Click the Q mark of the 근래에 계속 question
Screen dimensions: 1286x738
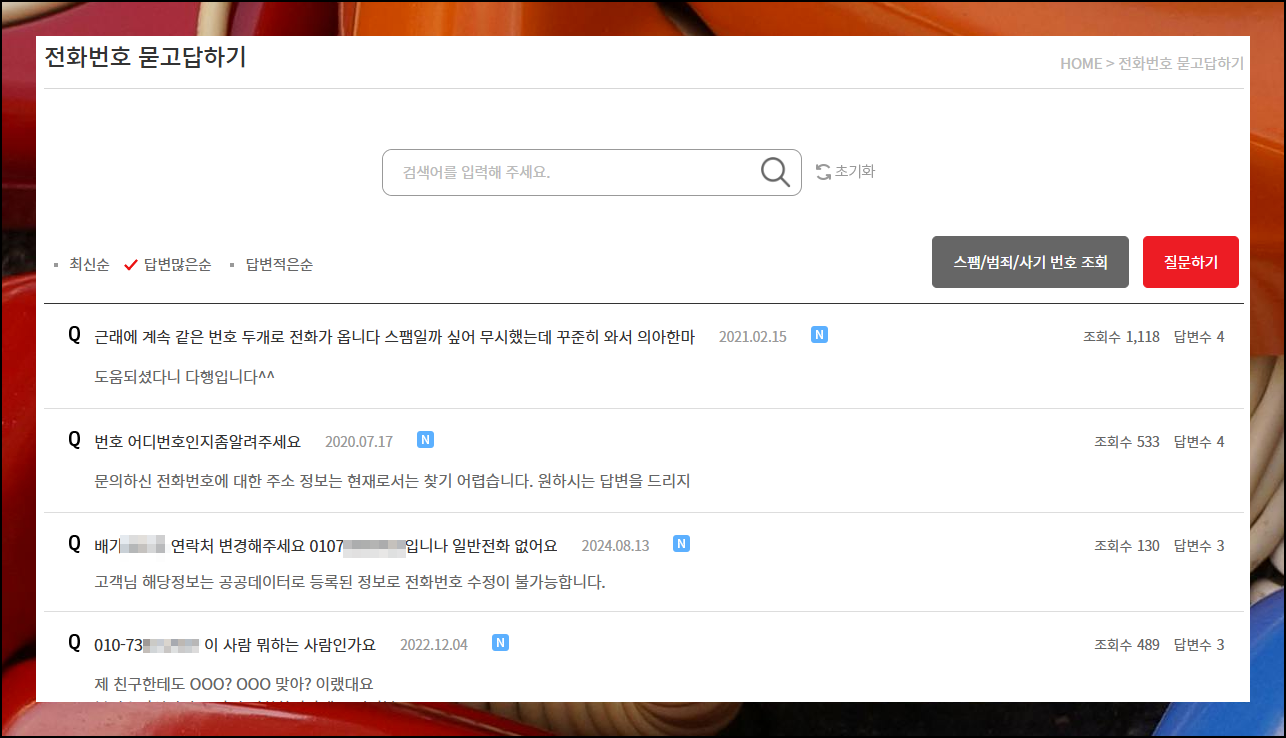[74, 335]
